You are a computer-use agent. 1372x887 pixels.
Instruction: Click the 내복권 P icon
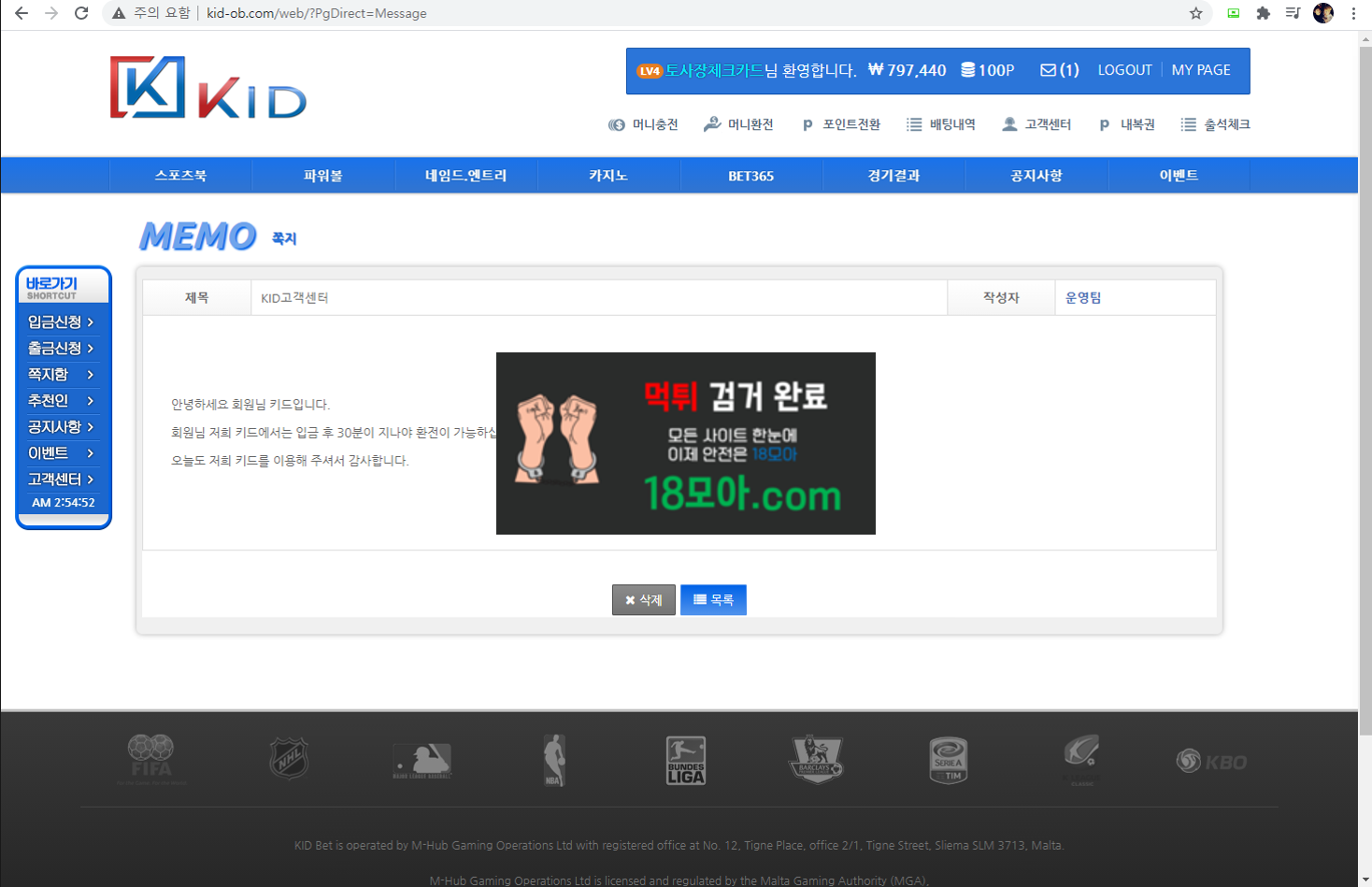point(1105,125)
